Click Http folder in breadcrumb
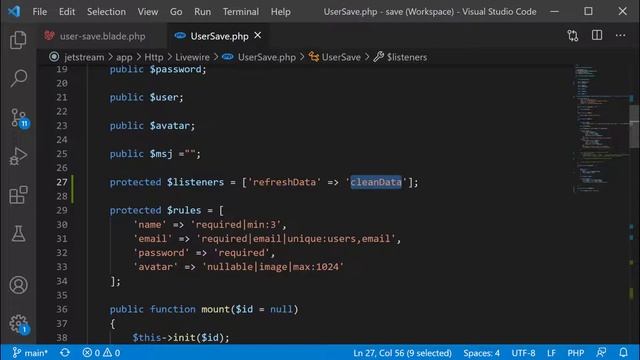The image size is (640, 360). (x=154, y=57)
